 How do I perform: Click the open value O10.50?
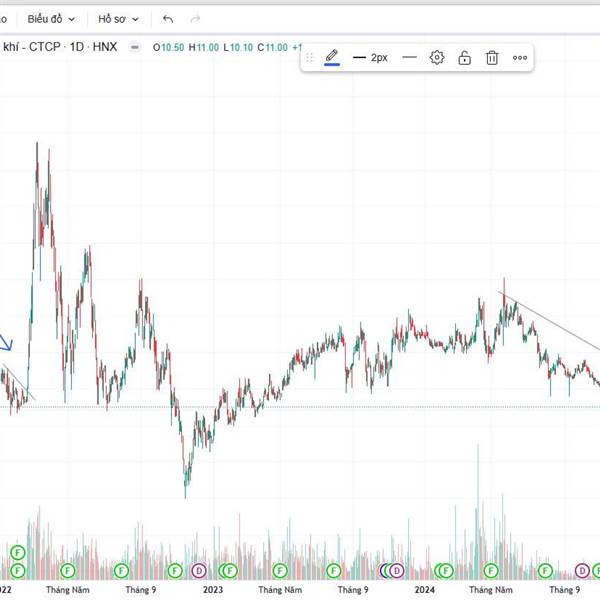pos(168,47)
